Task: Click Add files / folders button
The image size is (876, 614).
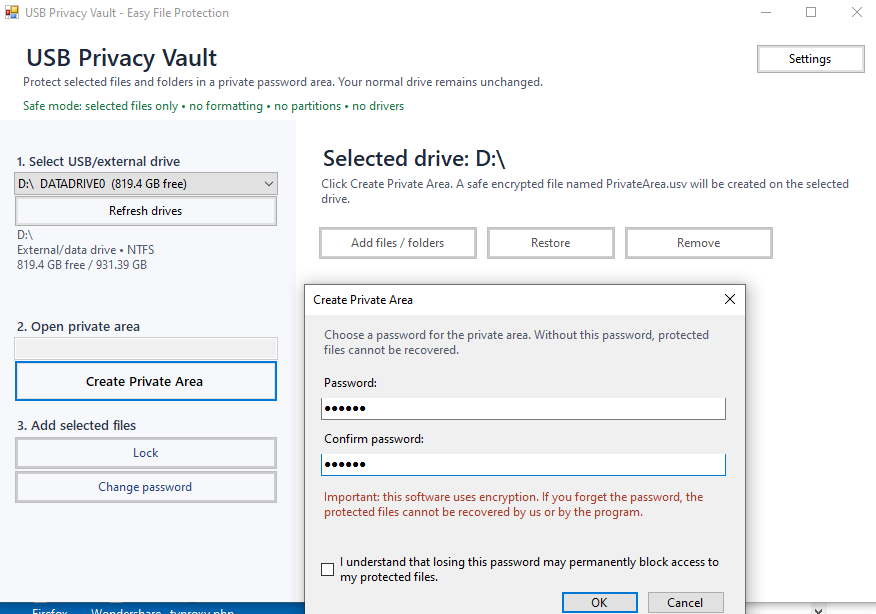Action: click(x=398, y=243)
